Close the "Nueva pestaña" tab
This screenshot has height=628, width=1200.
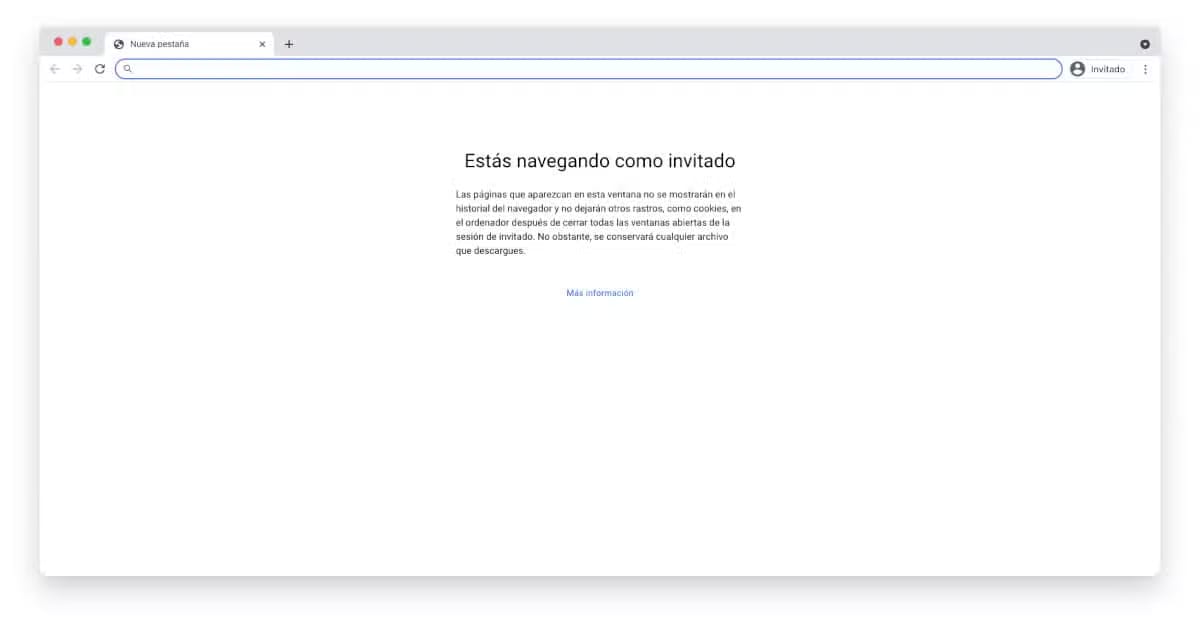(x=262, y=44)
